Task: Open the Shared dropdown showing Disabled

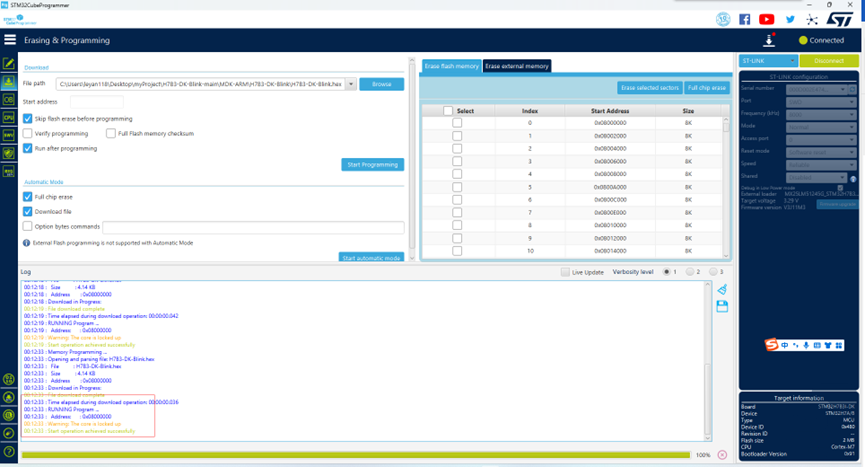Action: point(816,178)
